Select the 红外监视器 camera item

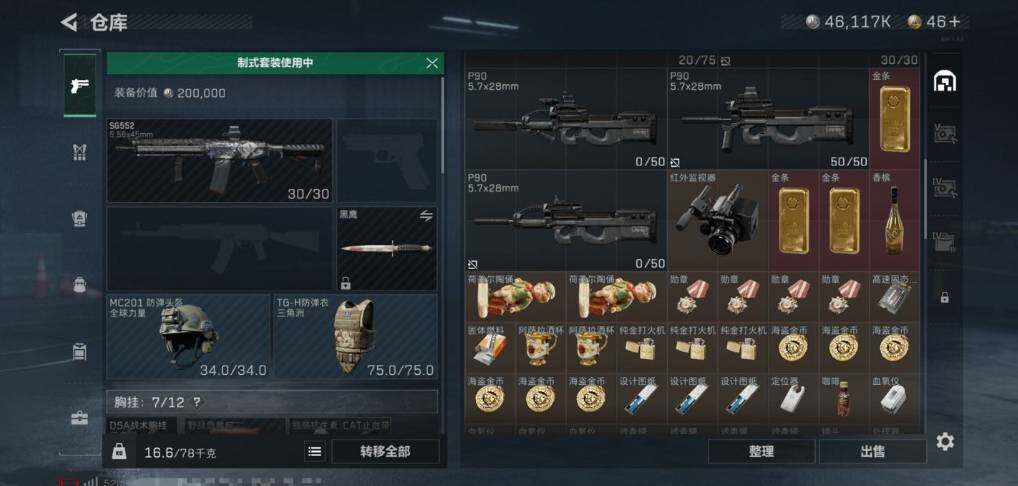[717, 221]
